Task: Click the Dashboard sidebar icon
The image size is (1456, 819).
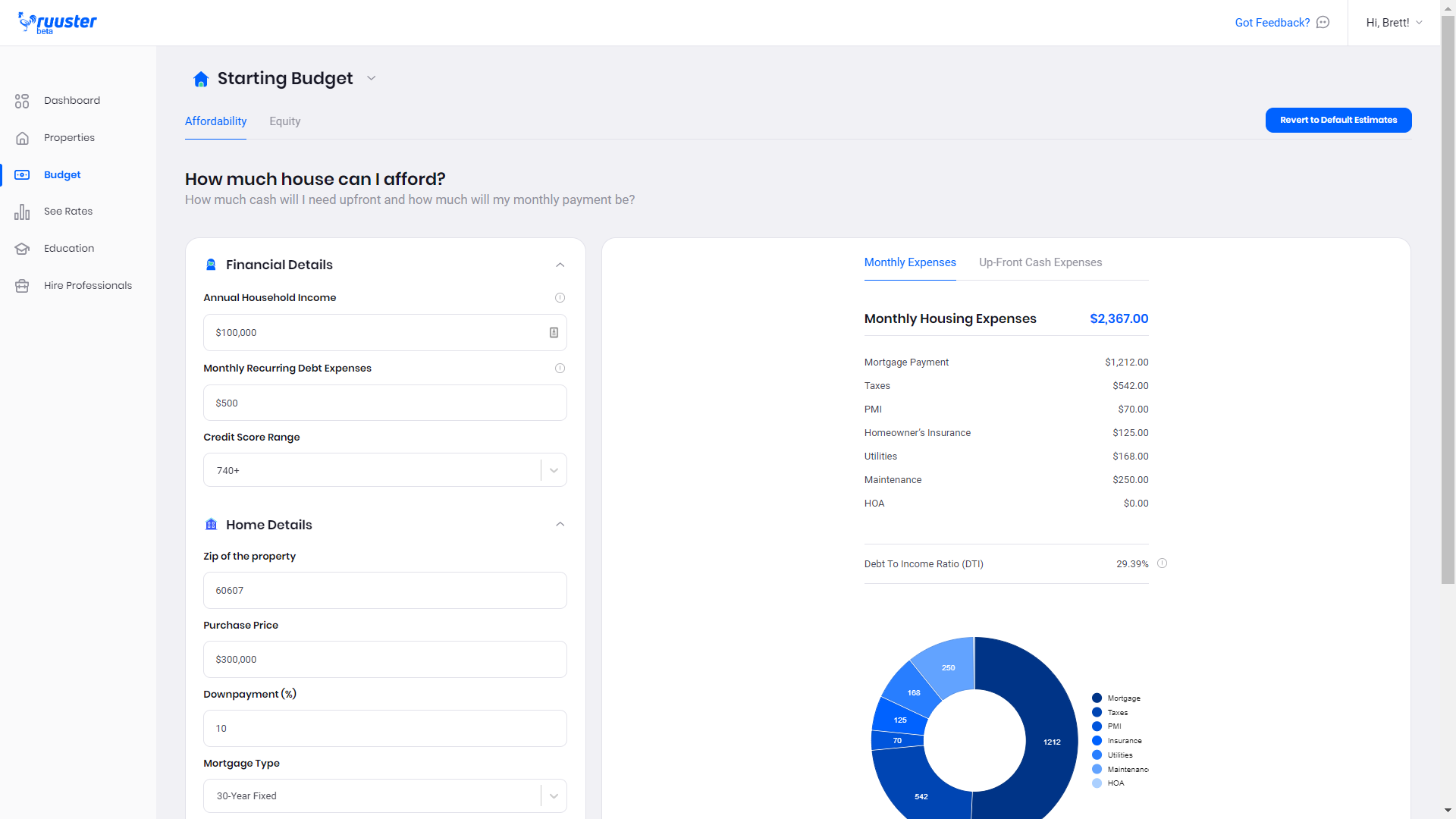Action: (x=22, y=101)
